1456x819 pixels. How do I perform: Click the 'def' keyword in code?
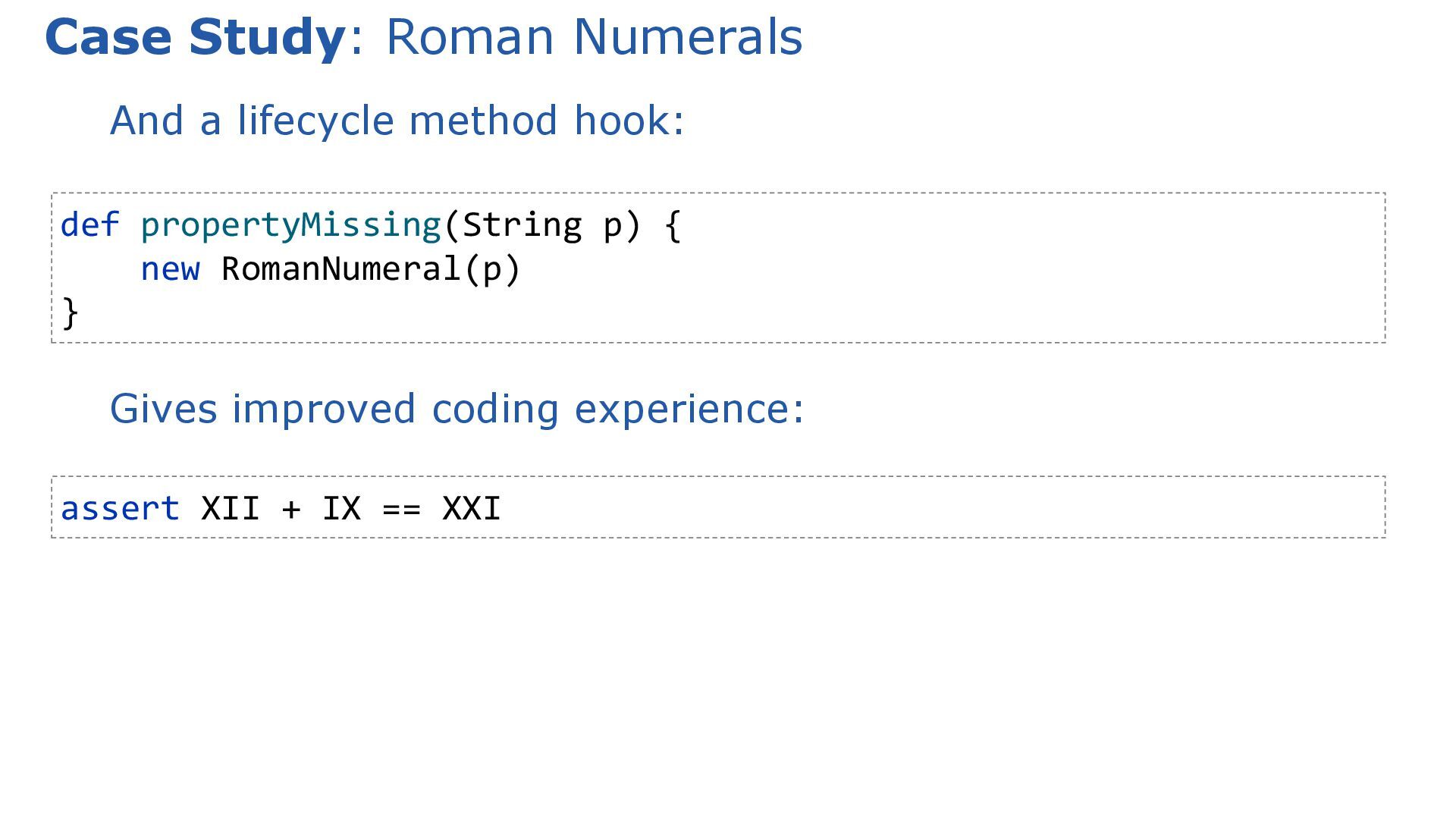[x=89, y=225]
